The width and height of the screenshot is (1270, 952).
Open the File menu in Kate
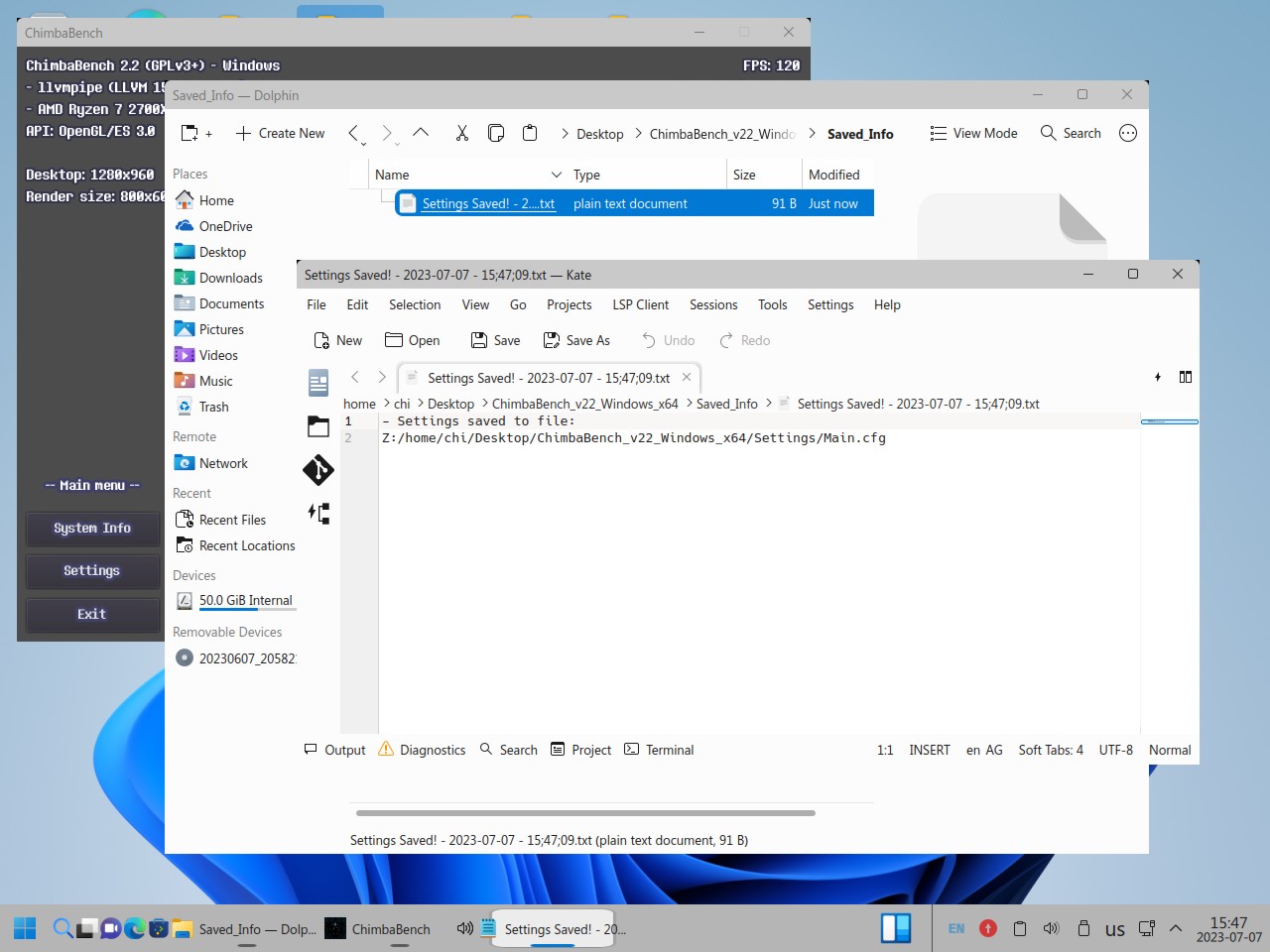pos(317,304)
